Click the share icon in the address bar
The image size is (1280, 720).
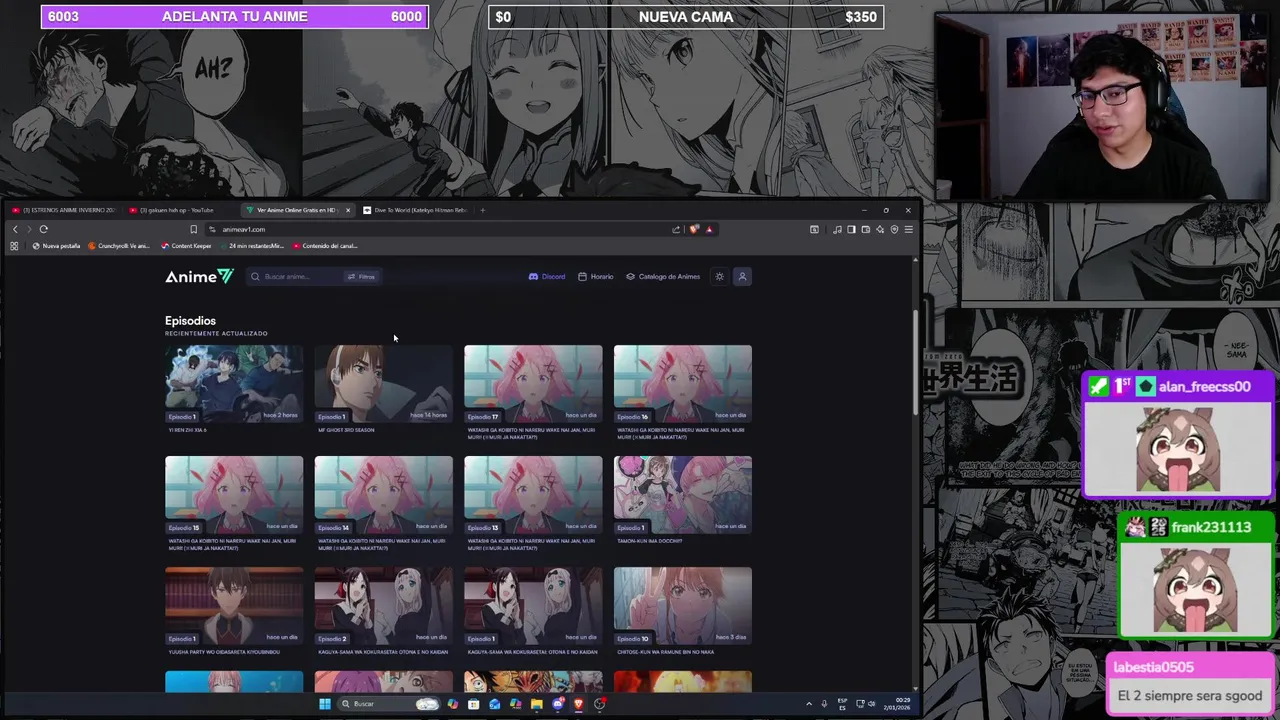(x=676, y=229)
